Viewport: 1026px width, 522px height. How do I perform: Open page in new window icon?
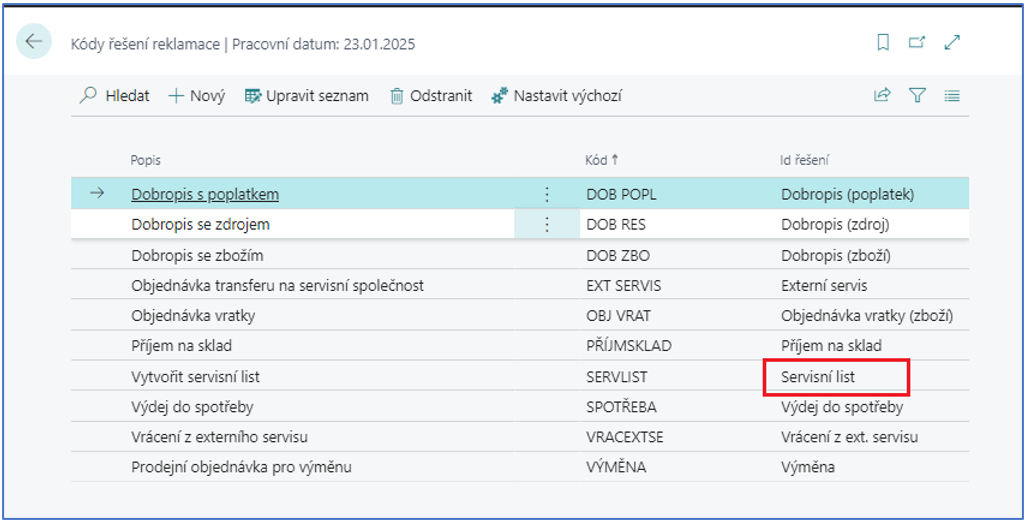[917, 43]
